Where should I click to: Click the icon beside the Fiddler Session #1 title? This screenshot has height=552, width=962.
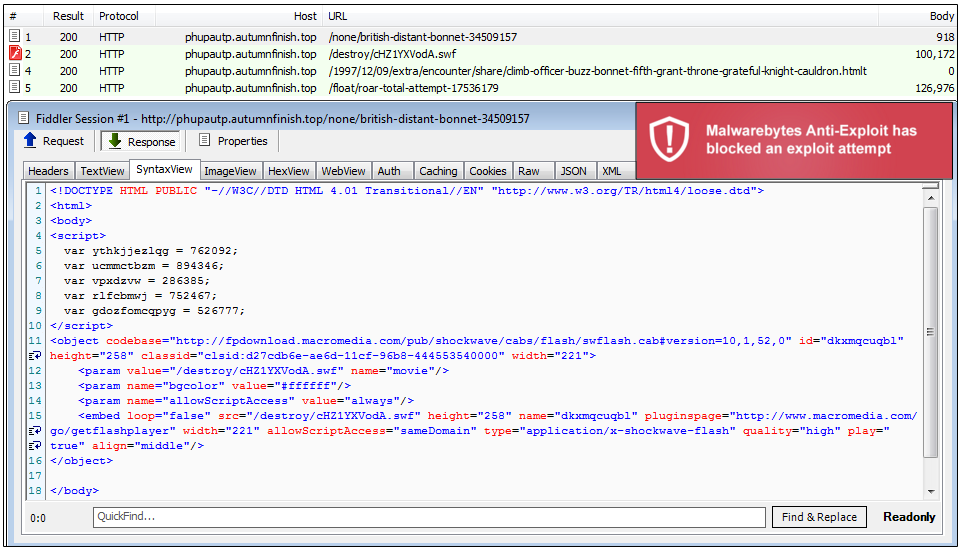pos(23,118)
